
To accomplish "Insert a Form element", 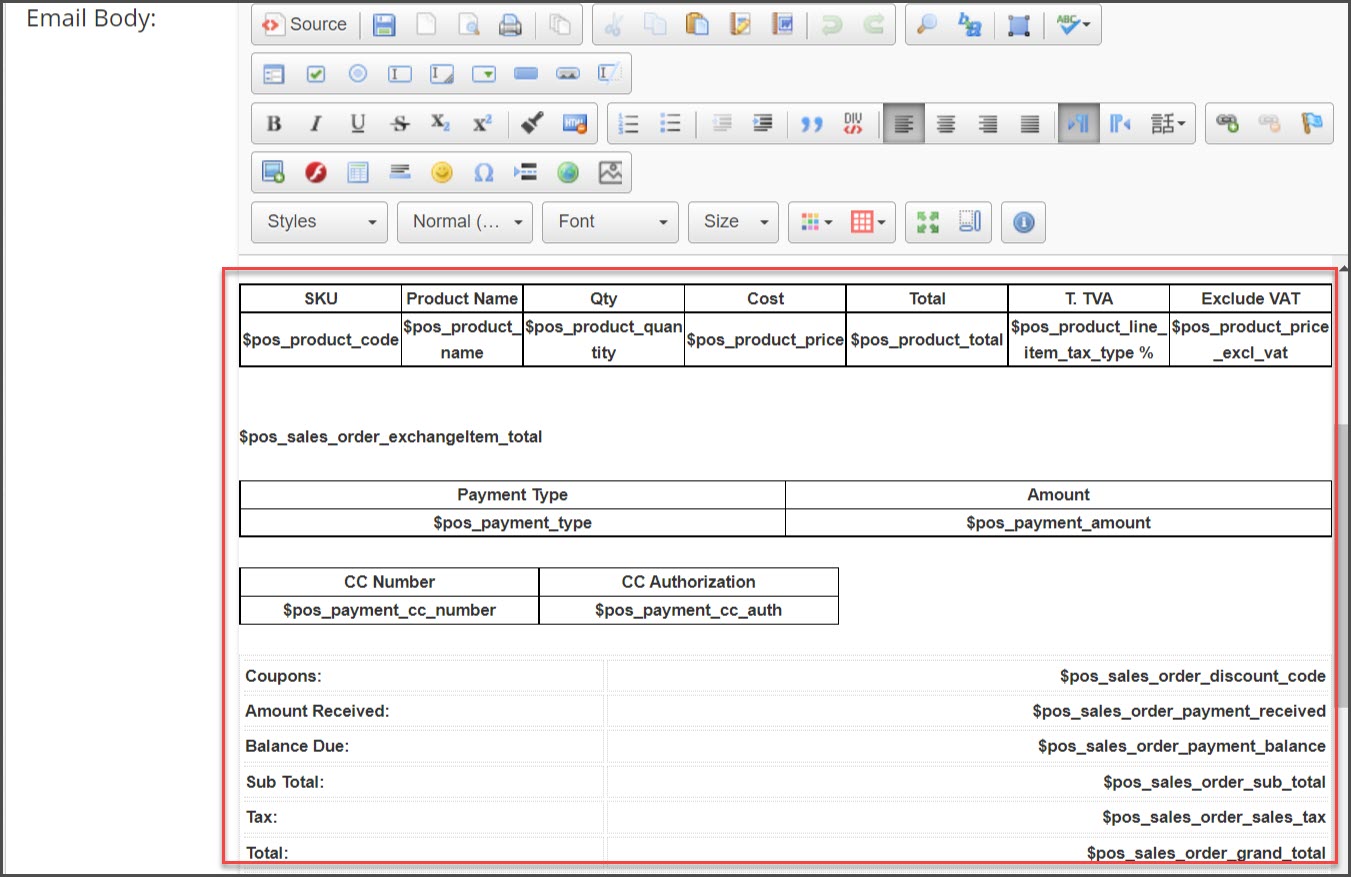I will tap(274, 74).
